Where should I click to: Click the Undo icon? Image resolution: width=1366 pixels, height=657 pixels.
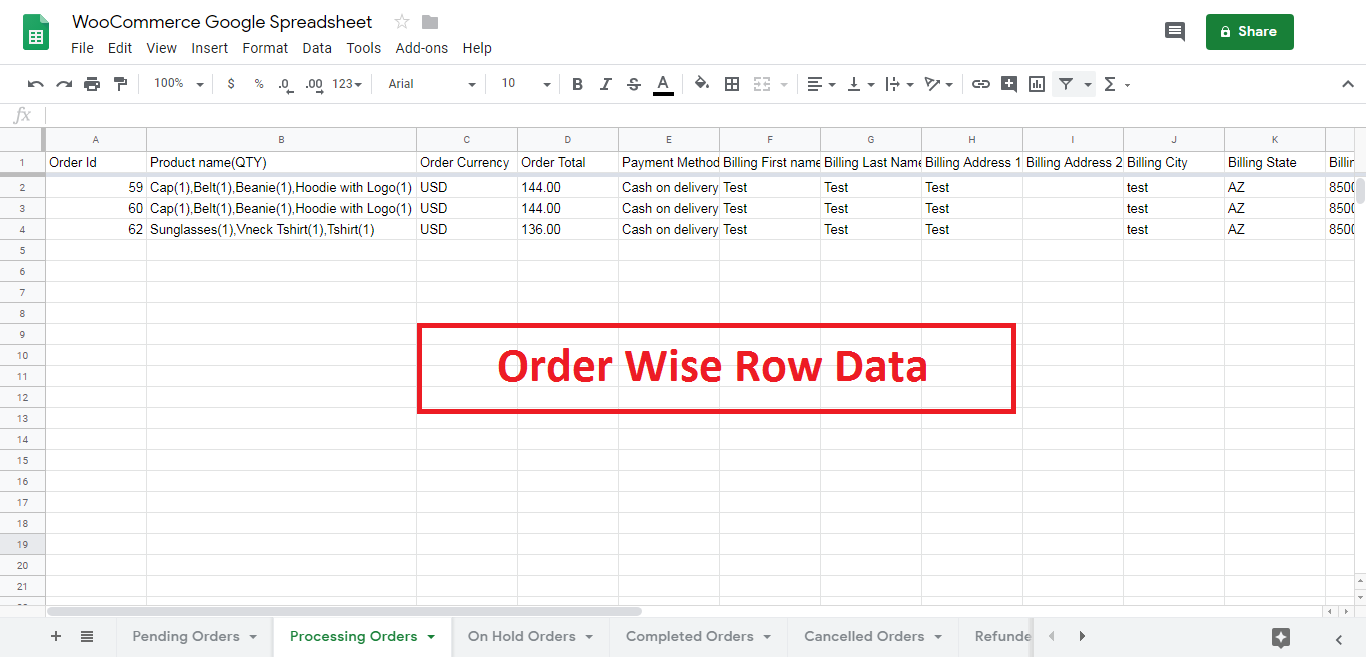[36, 84]
